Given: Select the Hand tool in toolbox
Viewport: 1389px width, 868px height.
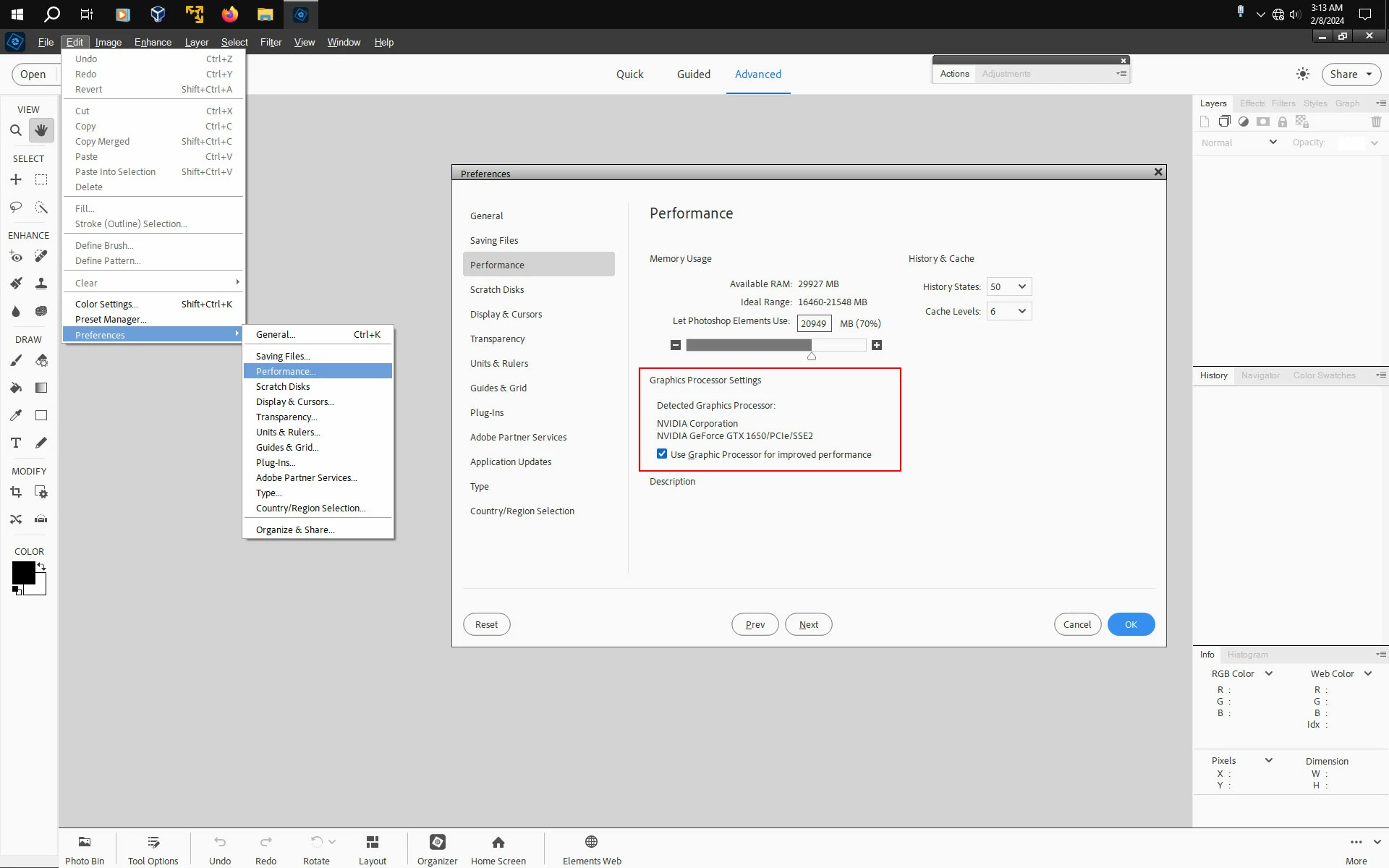Looking at the screenshot, I should tap(41, 130).
